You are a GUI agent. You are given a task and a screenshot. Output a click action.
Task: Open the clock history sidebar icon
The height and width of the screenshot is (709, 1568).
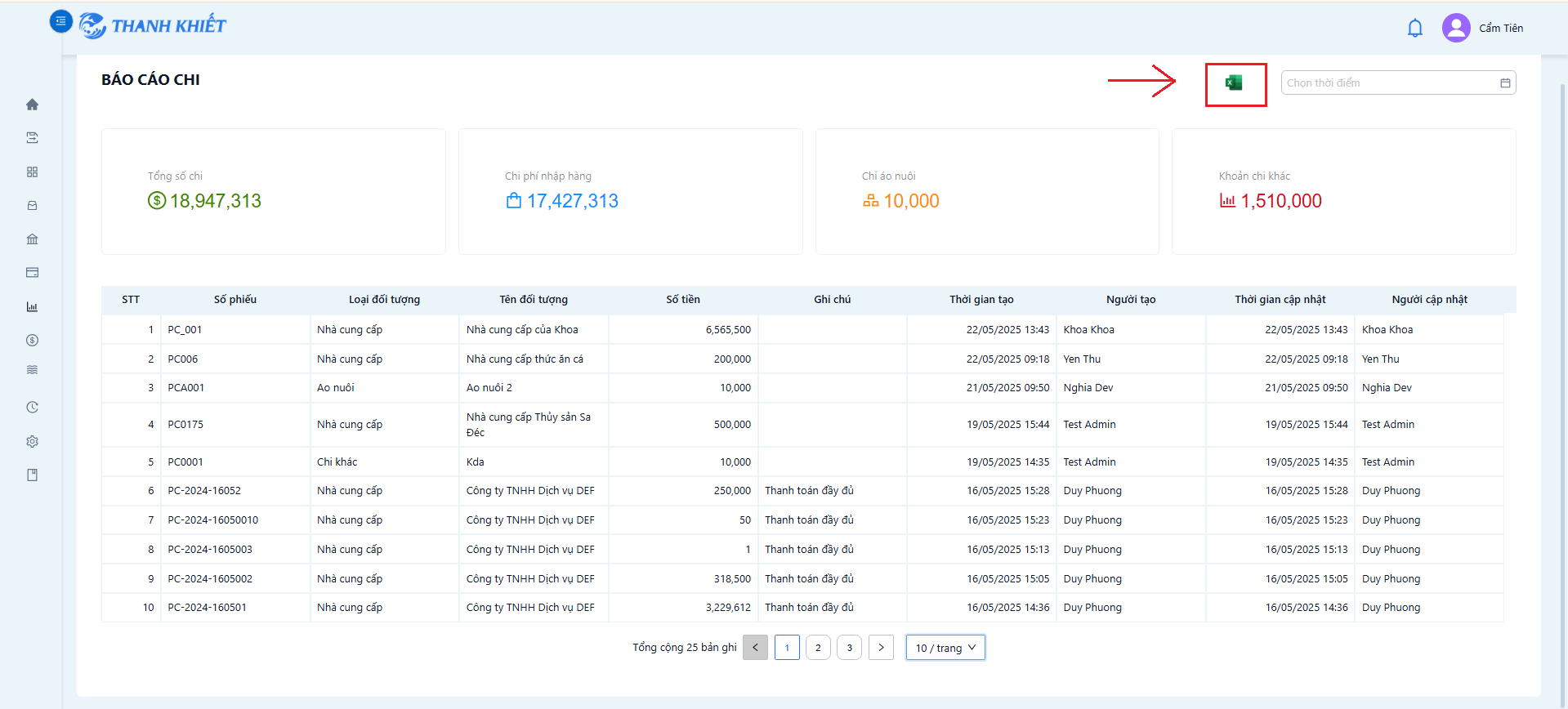[32, 408]
